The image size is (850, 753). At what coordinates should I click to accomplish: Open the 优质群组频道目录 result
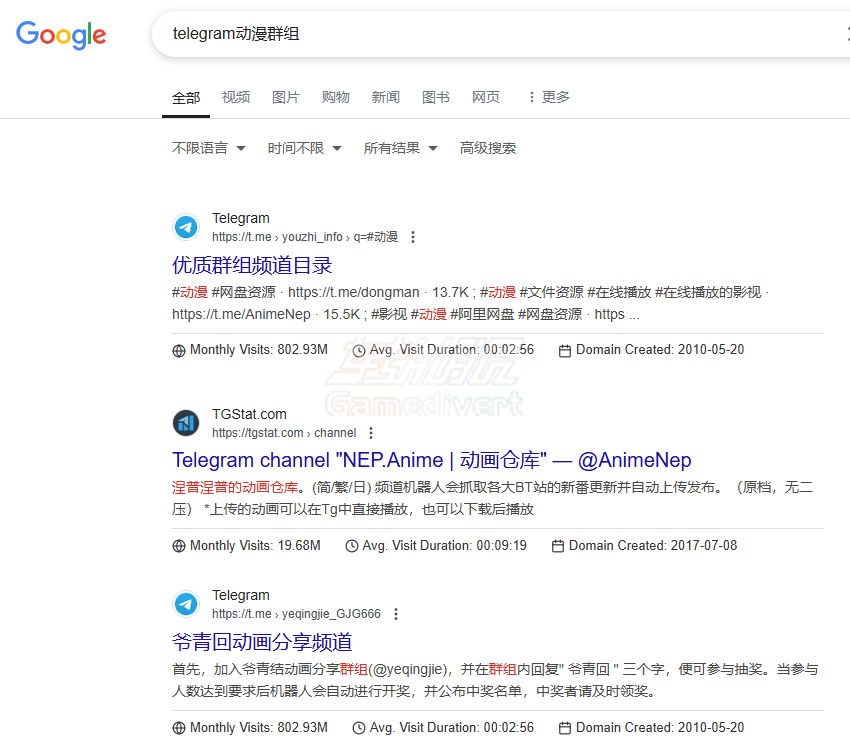[252, 266]
